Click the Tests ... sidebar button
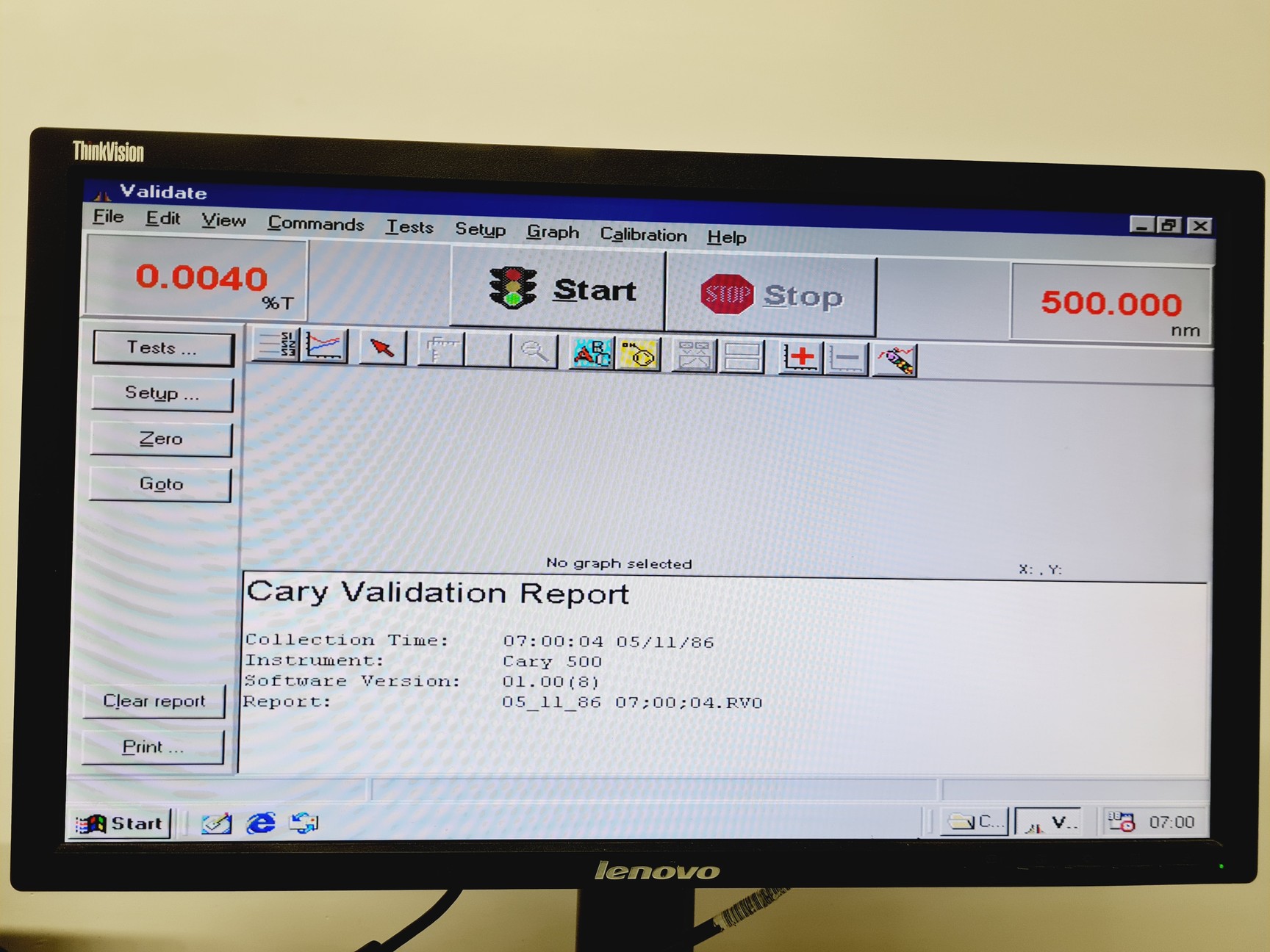This screenshot has width=1270, height=952. 163,348
